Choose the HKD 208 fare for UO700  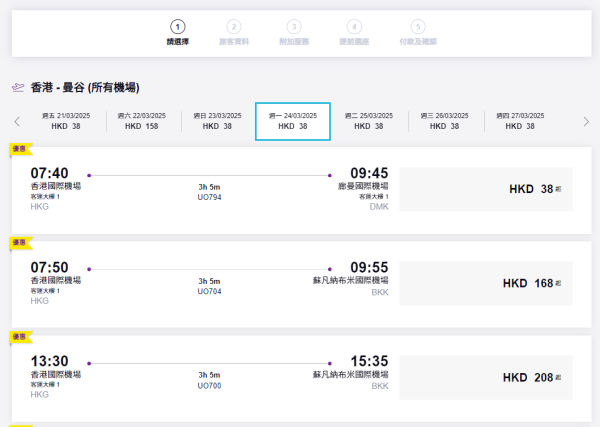[x=486, y=377]
